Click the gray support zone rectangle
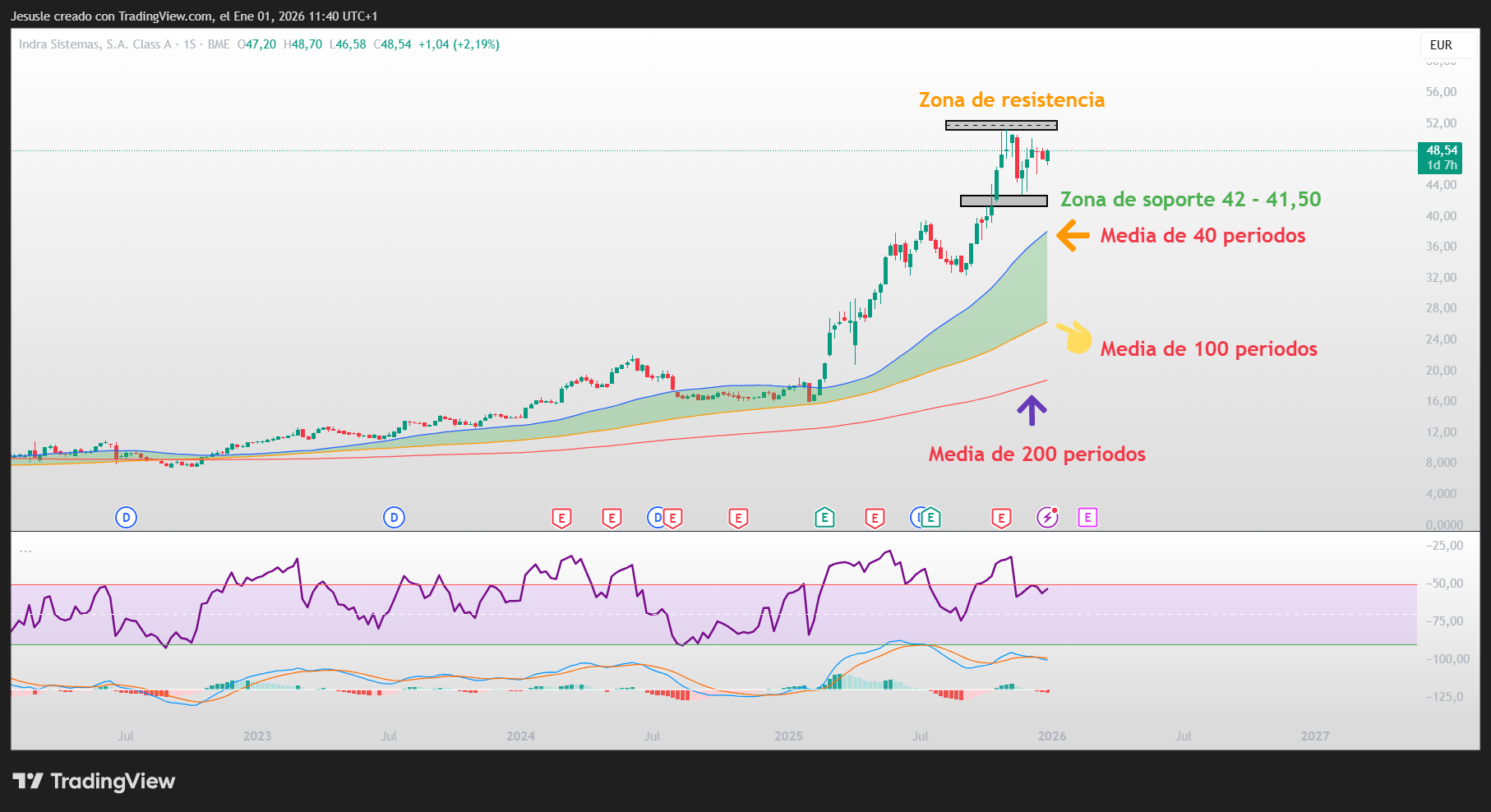Screen dimensions: 1491x812 click(x=1004, y=201)
